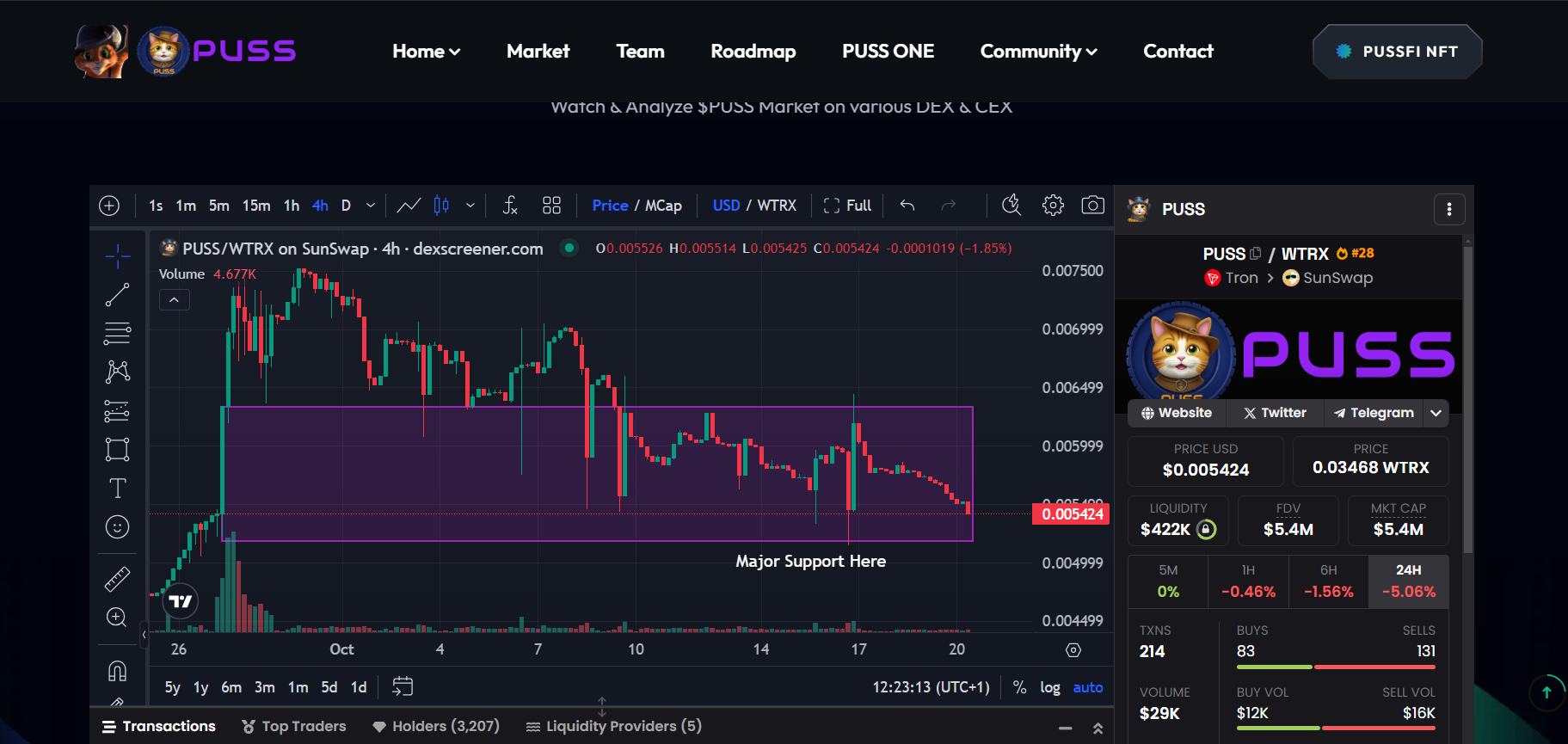Open the PUSS ONE link
This screenshot has height=744, width=1568.
tap(889, 52)
